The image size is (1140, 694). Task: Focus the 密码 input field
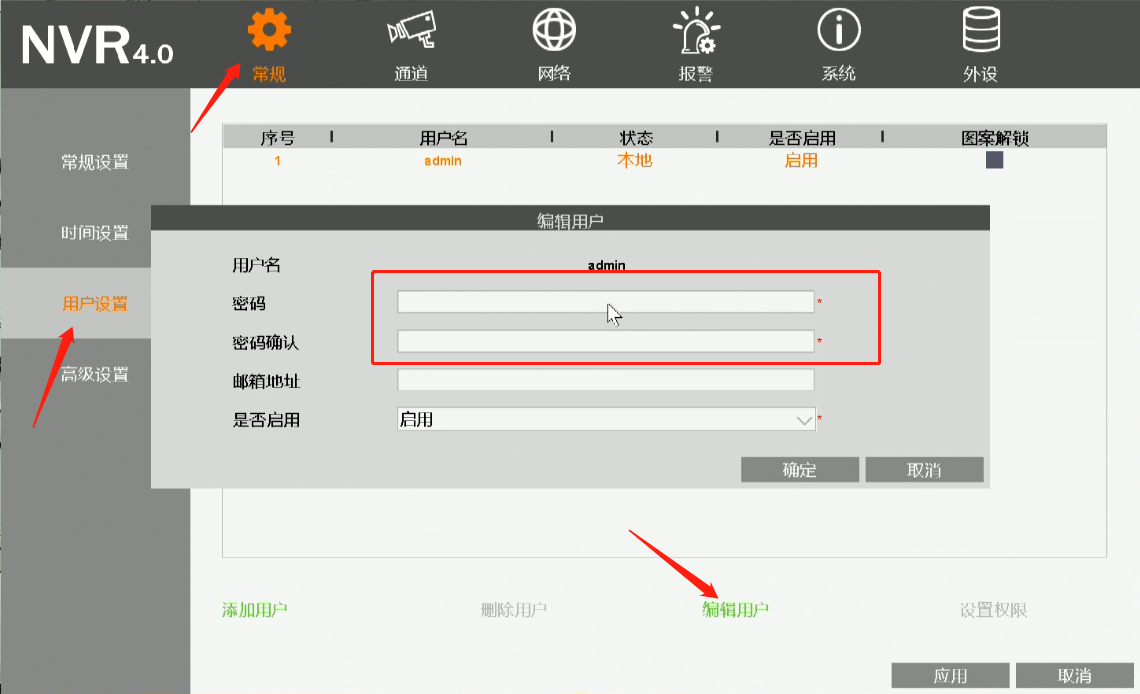(605, 302)
